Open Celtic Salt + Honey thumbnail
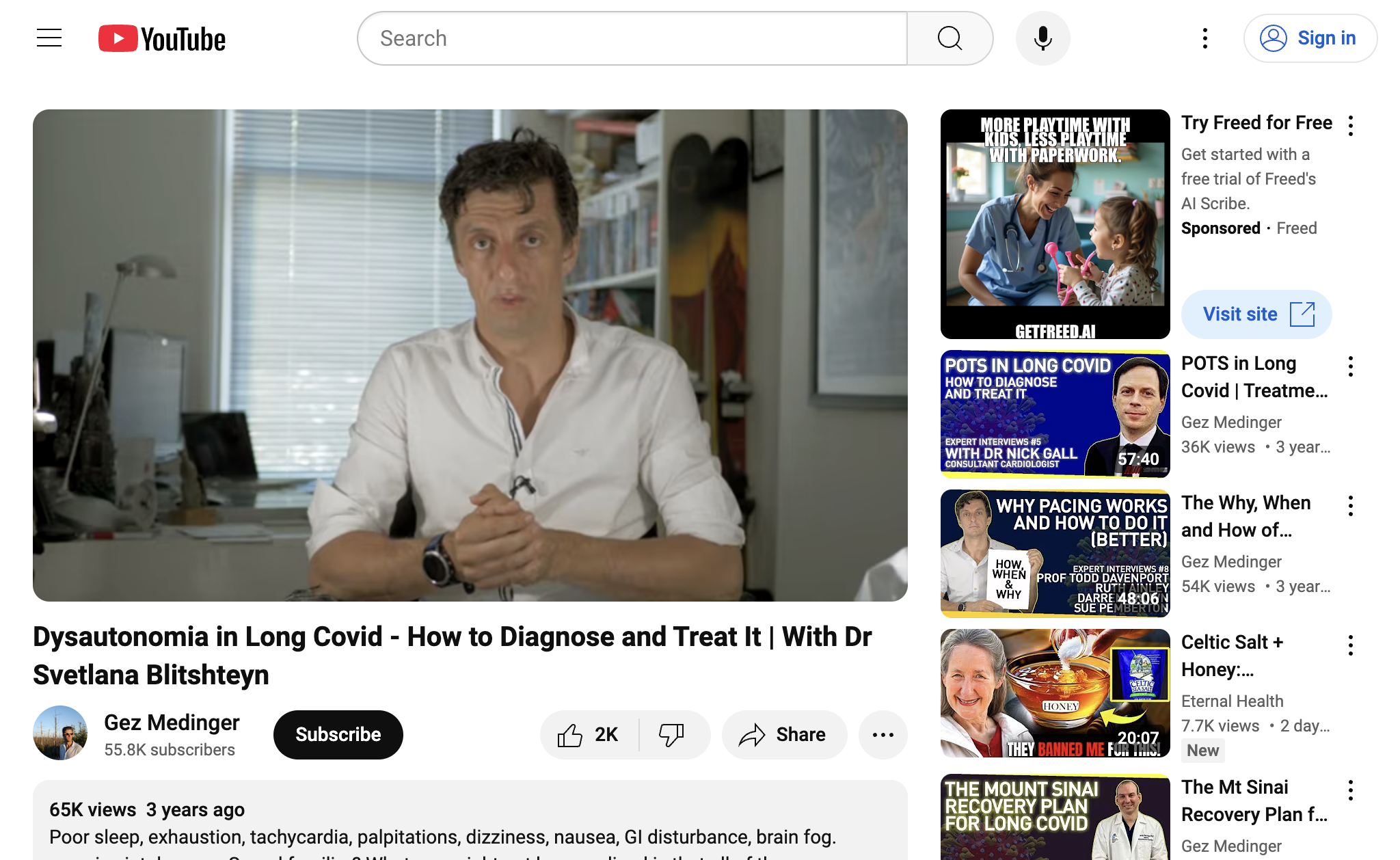The image size is (1400, 860). click(1055, 693)
